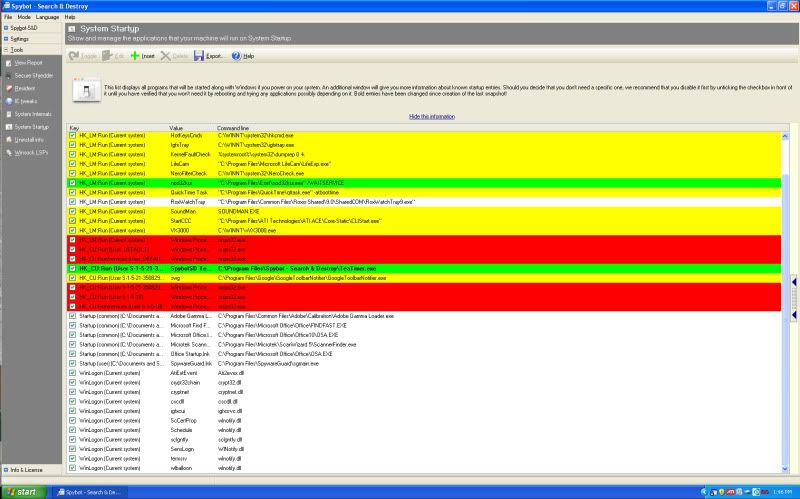Select the WinLogon cryptnet row
Image resolution: width=800 pixels, height=499 pixels.
click(424, 392)
